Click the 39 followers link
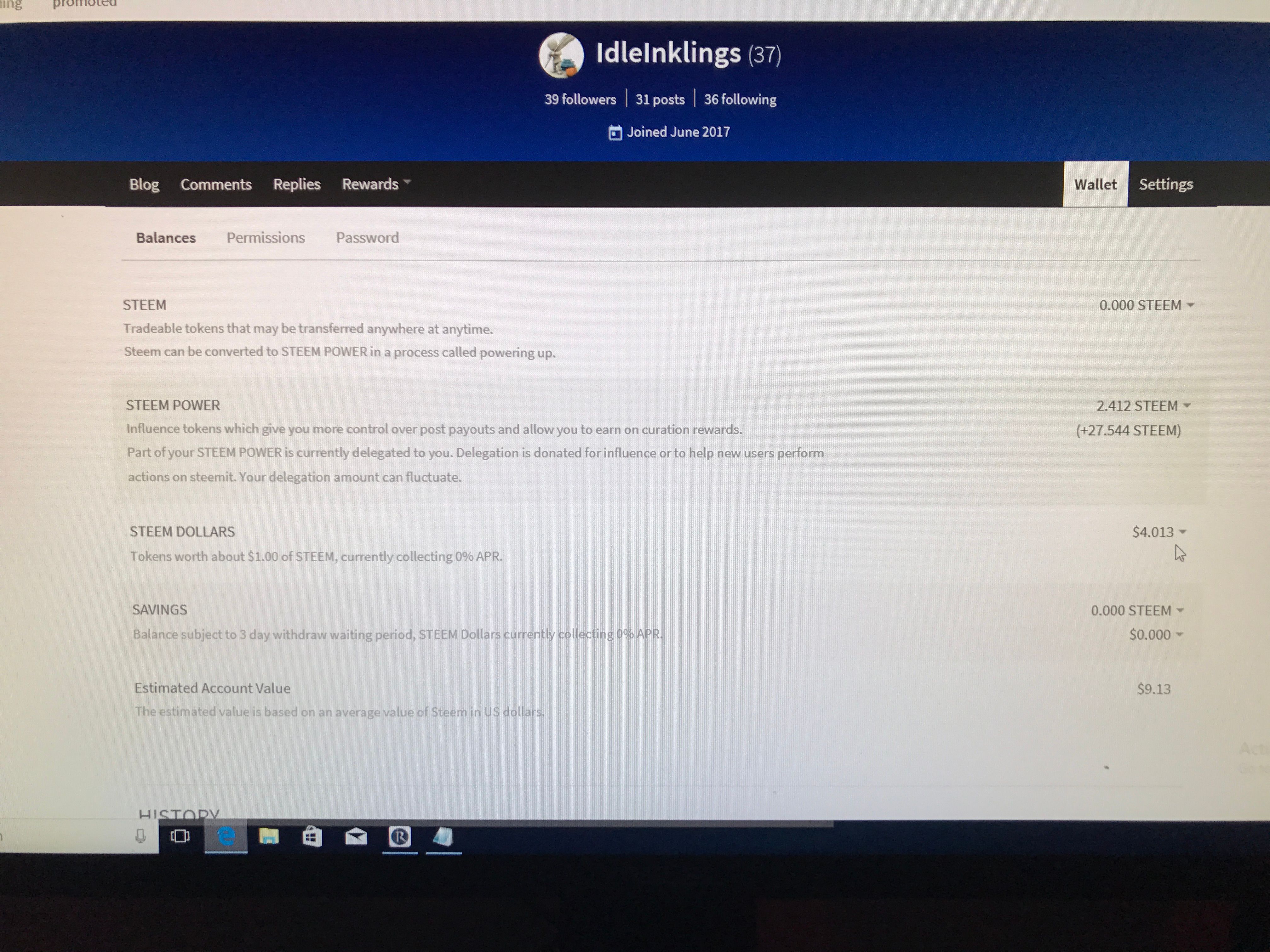 click(581, 99)
